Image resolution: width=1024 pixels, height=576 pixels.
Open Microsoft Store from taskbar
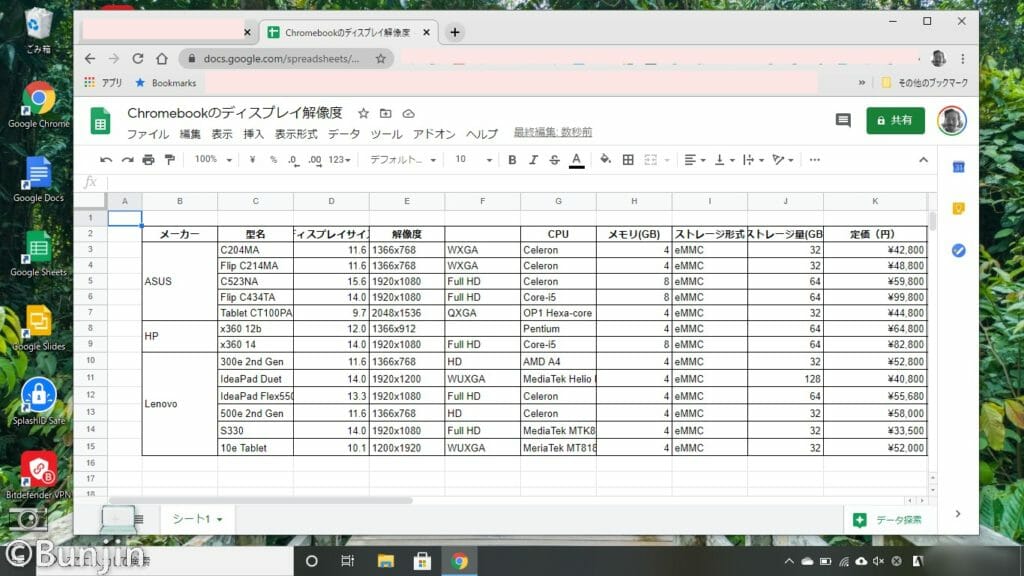pos(422,561)
